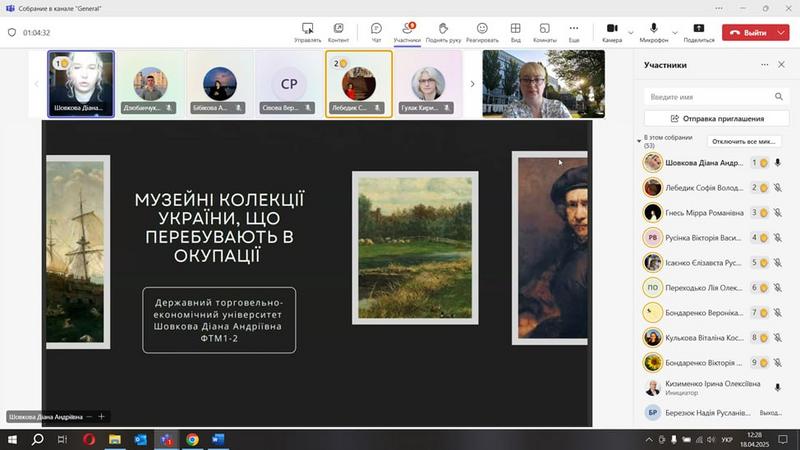This screenshot has width=800, height=450.
Task: Open Отправка приглашения invitation button
Action: point(717,118)
